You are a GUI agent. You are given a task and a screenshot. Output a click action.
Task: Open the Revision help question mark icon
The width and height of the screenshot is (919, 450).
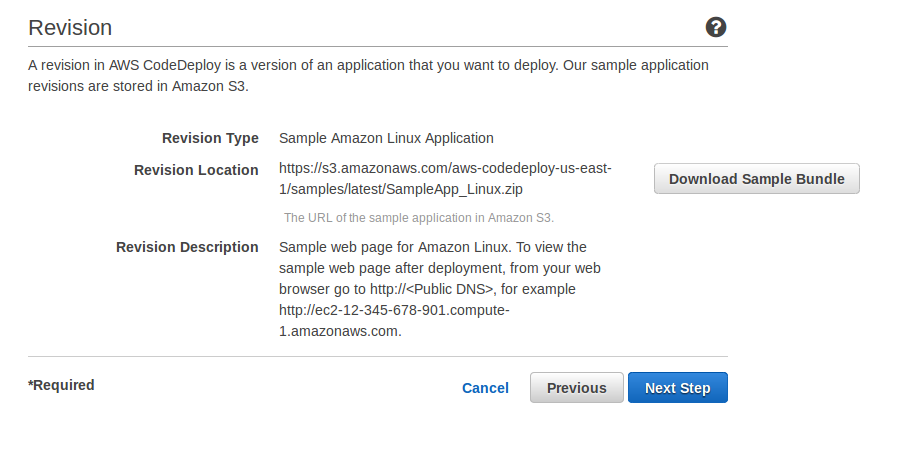[716, 27]
